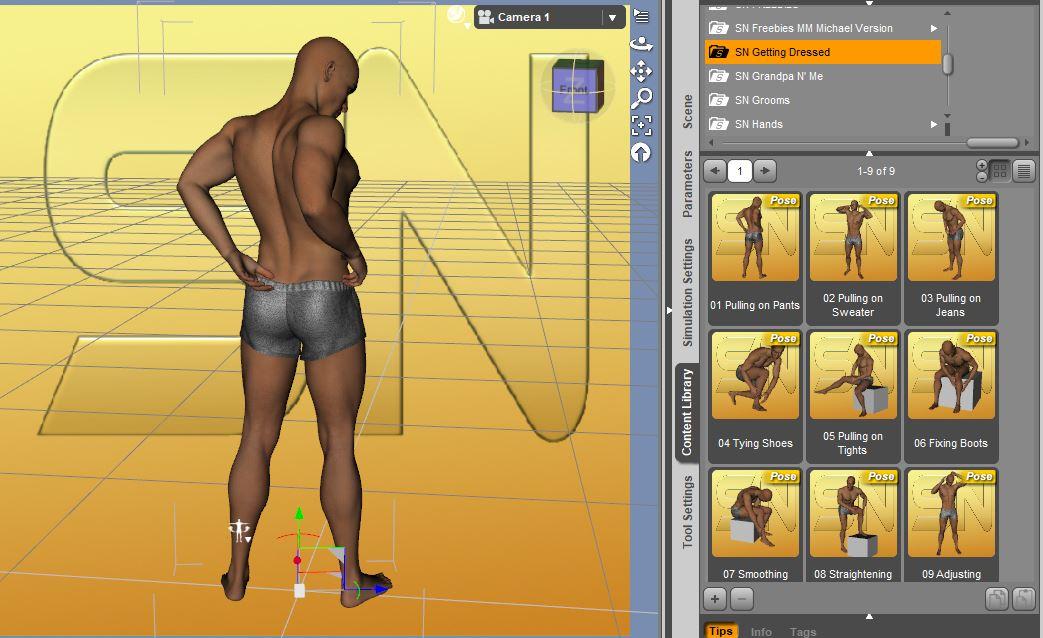1043x638 pixels.
Task: Click the splitter arrow above Tips tab
Action: [869, 617]
